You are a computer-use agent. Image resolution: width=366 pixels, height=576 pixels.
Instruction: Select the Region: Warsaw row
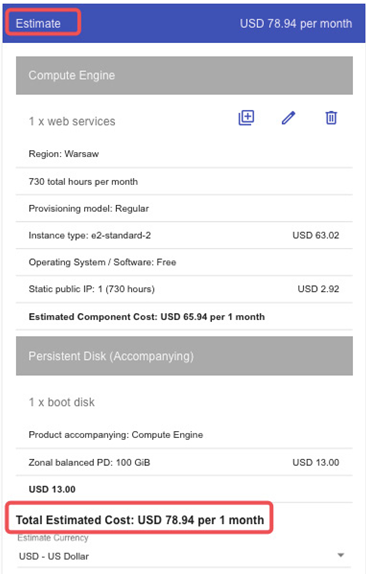tap(184, 154)
